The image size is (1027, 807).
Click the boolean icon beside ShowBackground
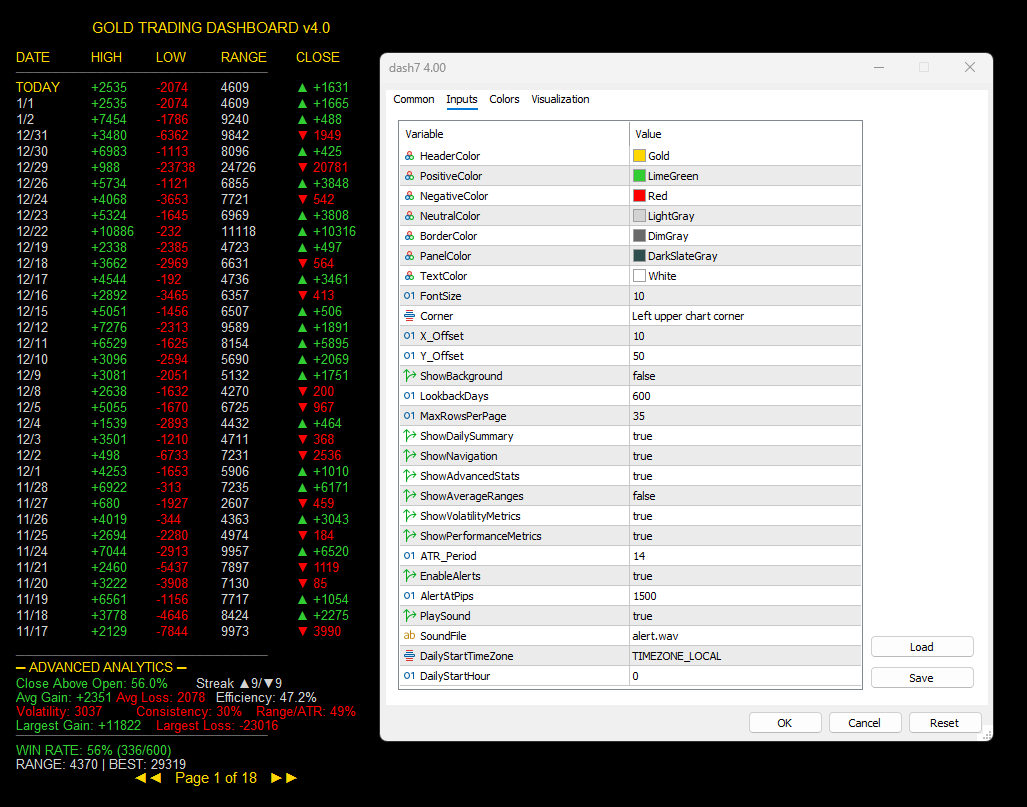(409, 375)
